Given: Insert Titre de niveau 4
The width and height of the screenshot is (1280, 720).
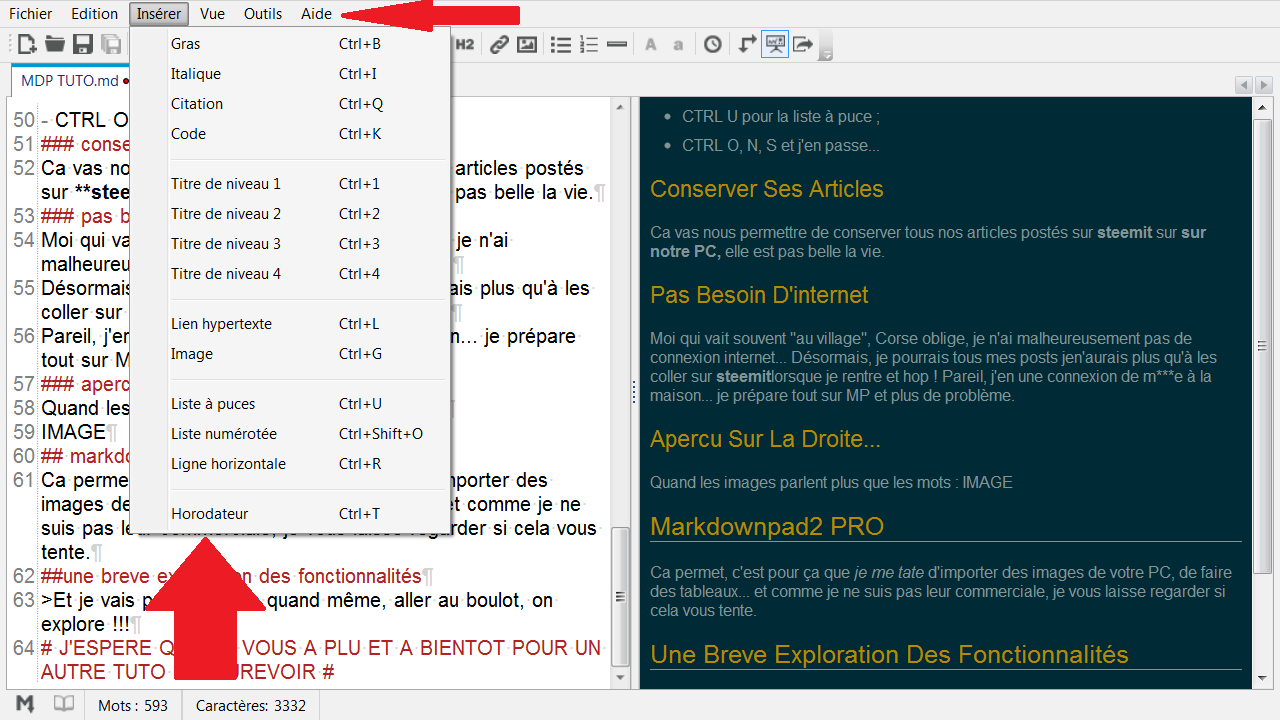Looking at the screenshot, I should (290, 274).
